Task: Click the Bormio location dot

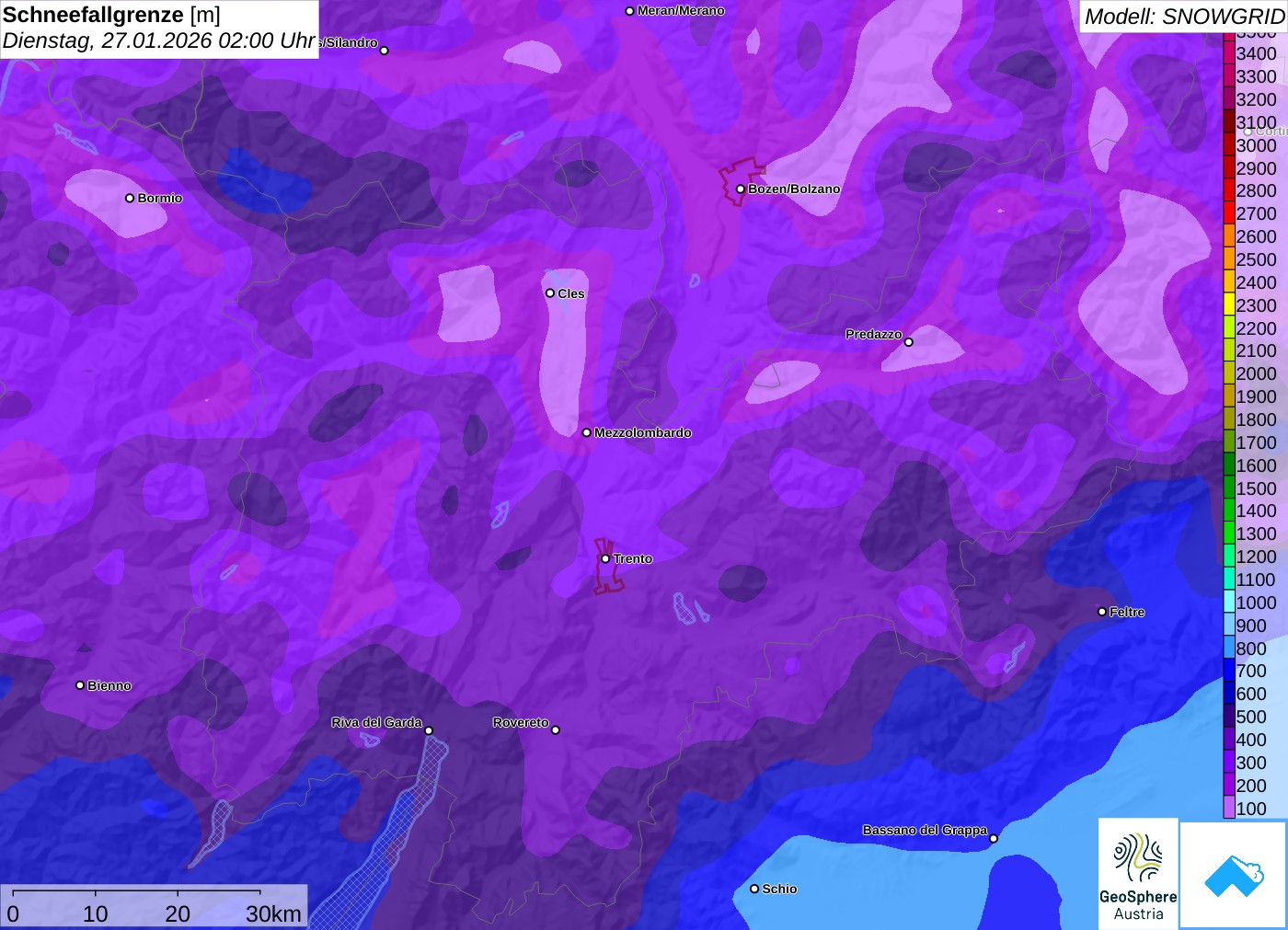Action: pyautogui.click(x=130, y=198)
